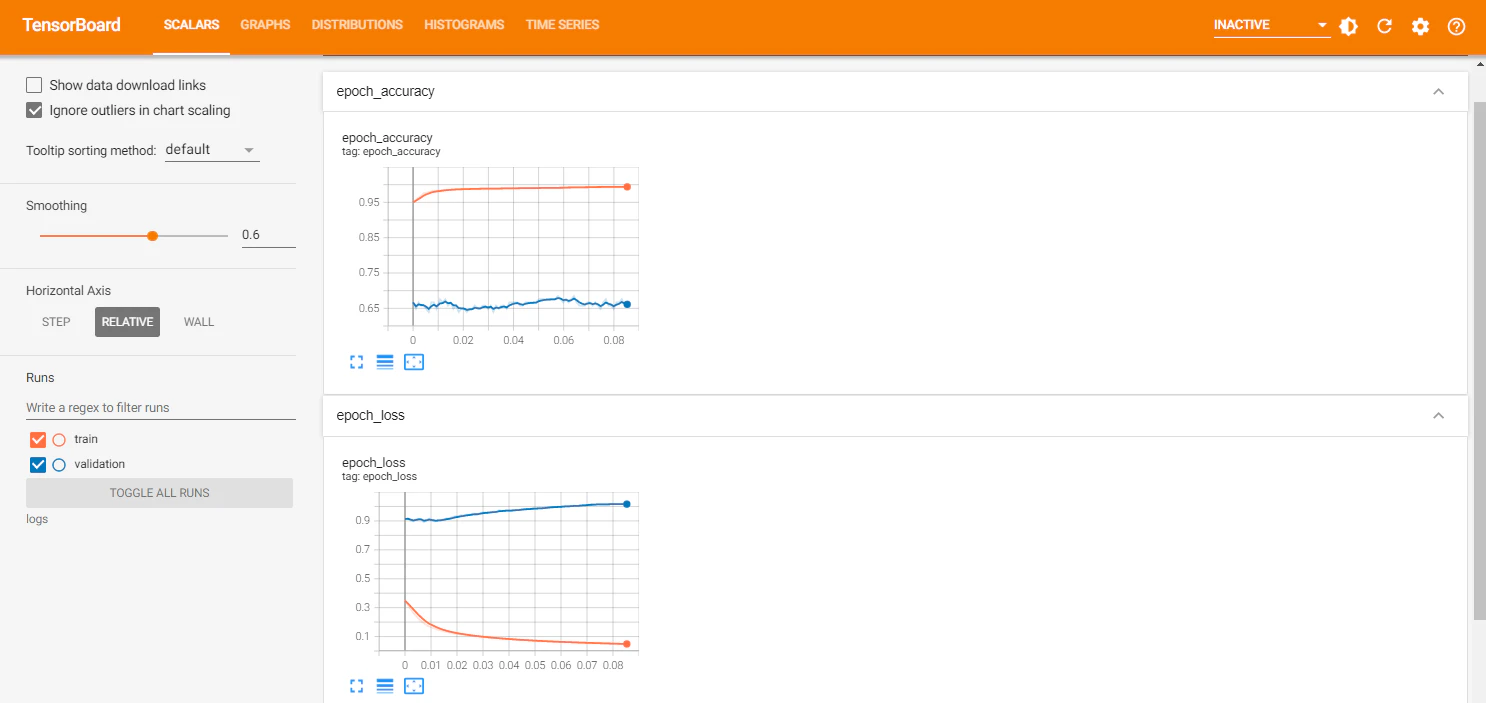Image resolution: width=1486 pixels, height=703 pixels.
Task: Open the Tooltip sorting method dropdown
Action: tap(212, 150)
